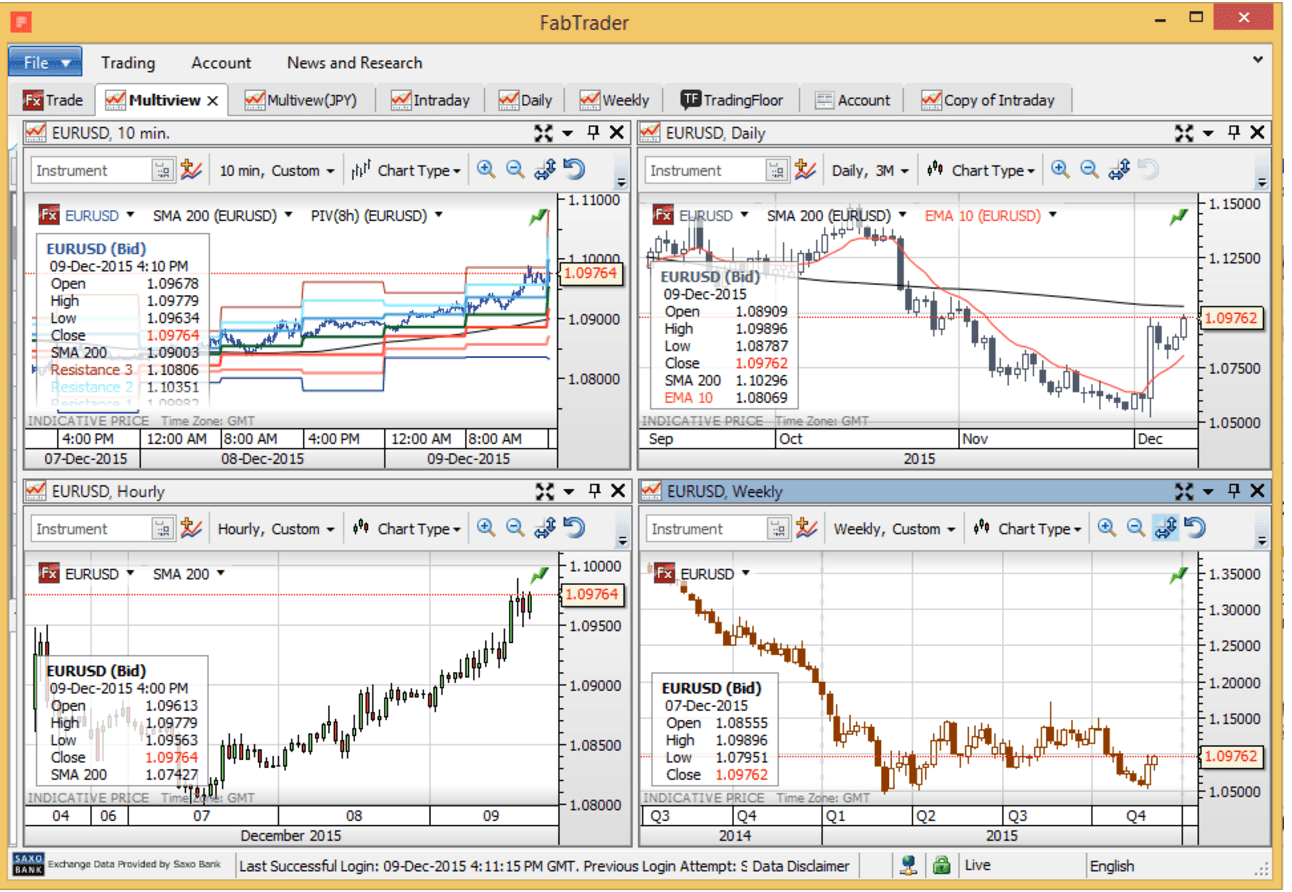
Task: Open the News and Research menu
Action: (x=354, y=62)
